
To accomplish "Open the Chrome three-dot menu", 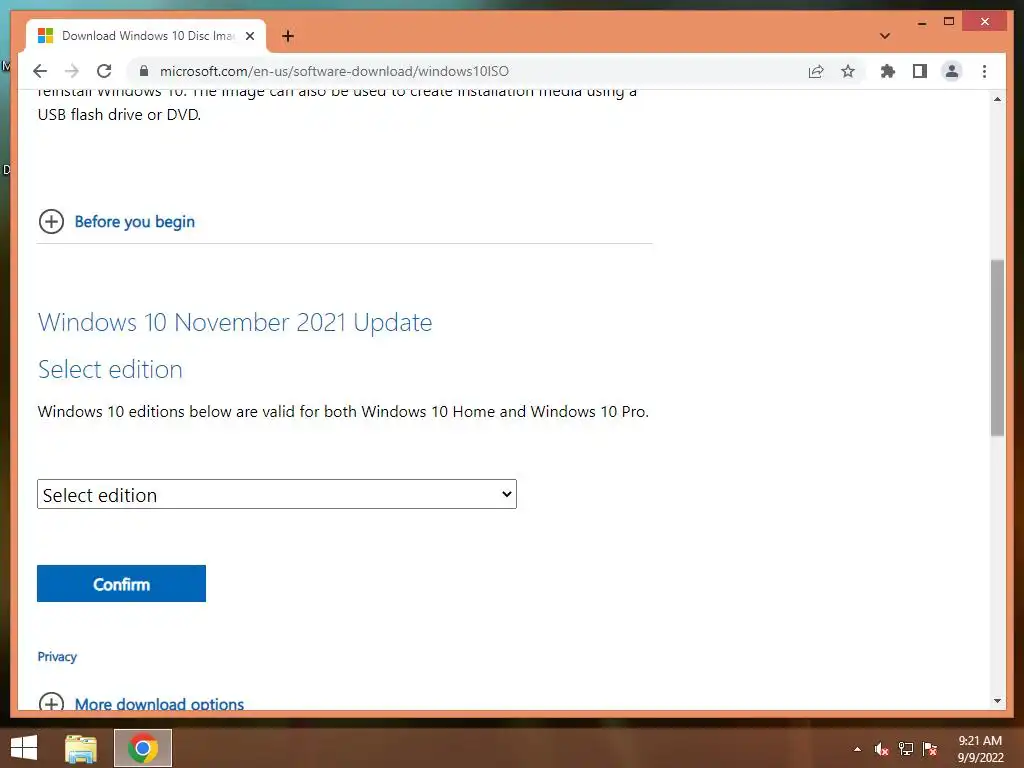I will 984,71.
